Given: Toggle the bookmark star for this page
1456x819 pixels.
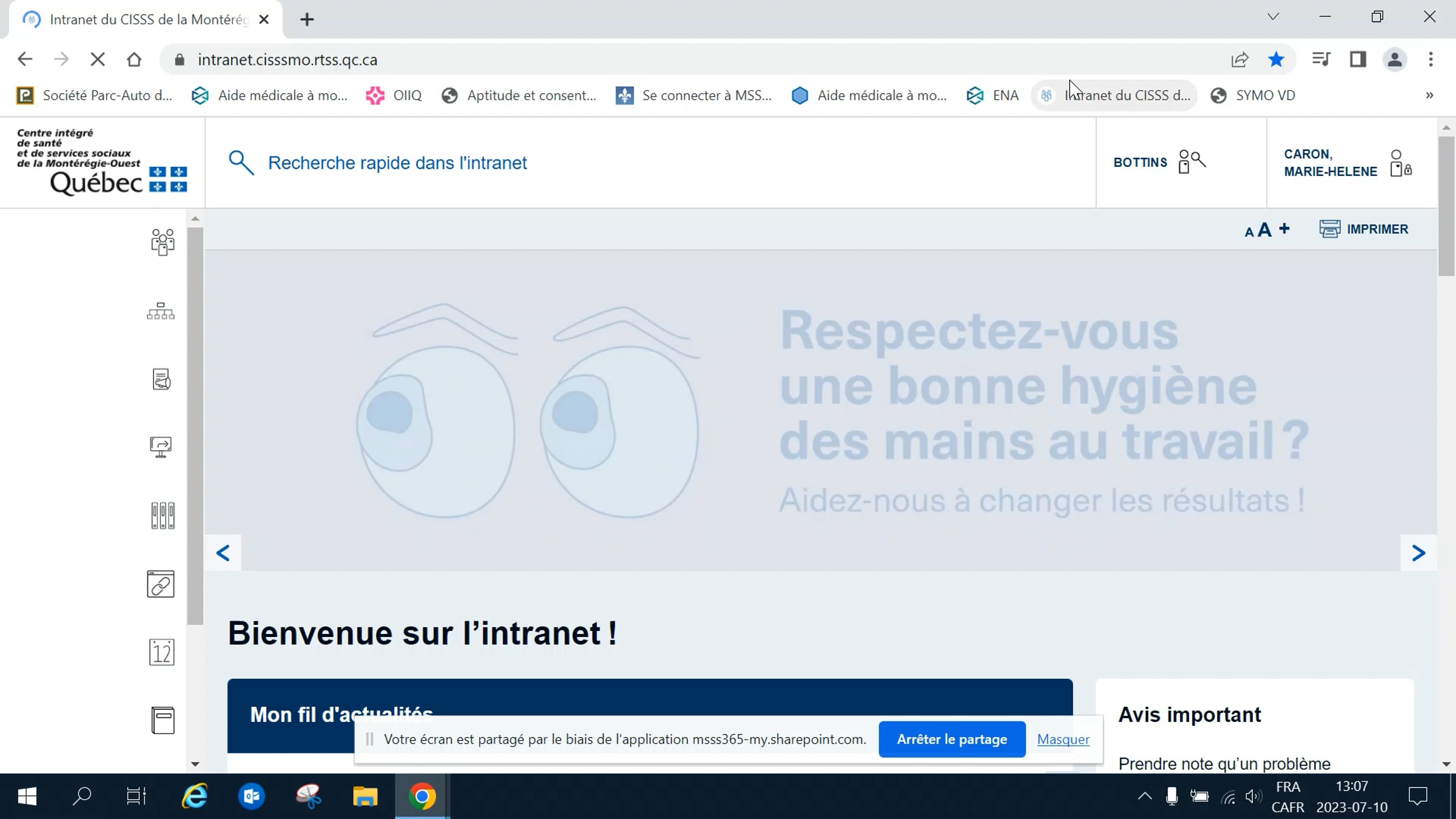Looking at the screenshot, I should pos(1276,59).
